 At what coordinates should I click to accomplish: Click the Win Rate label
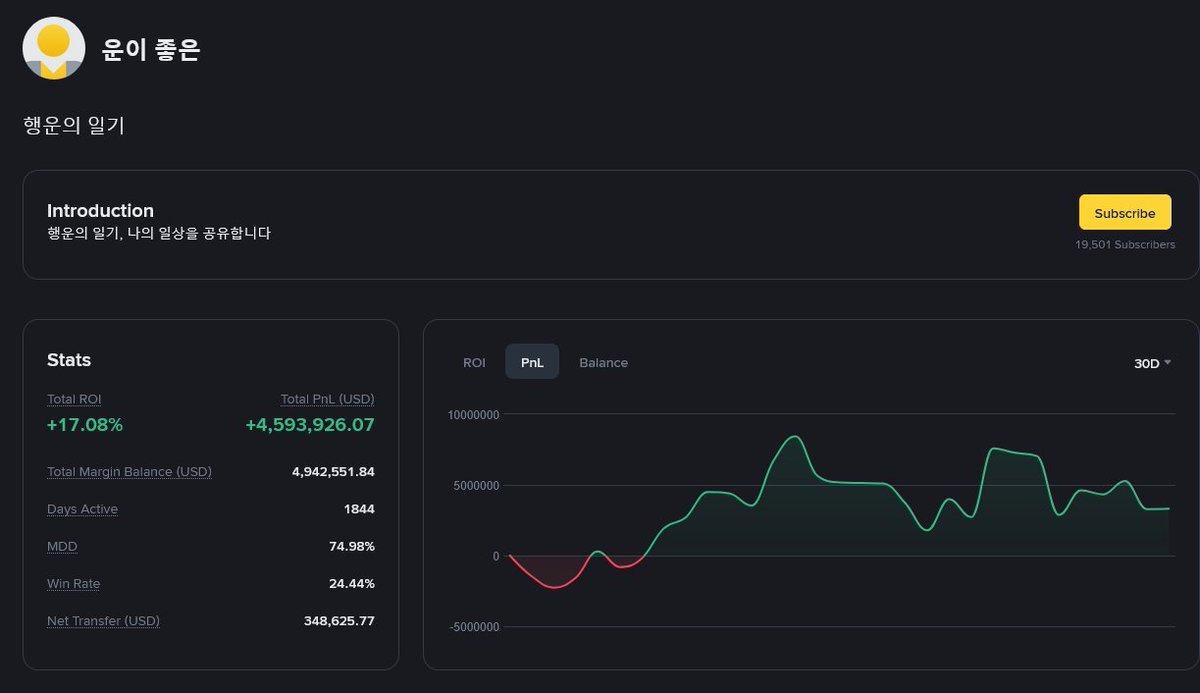pos(73,583)
